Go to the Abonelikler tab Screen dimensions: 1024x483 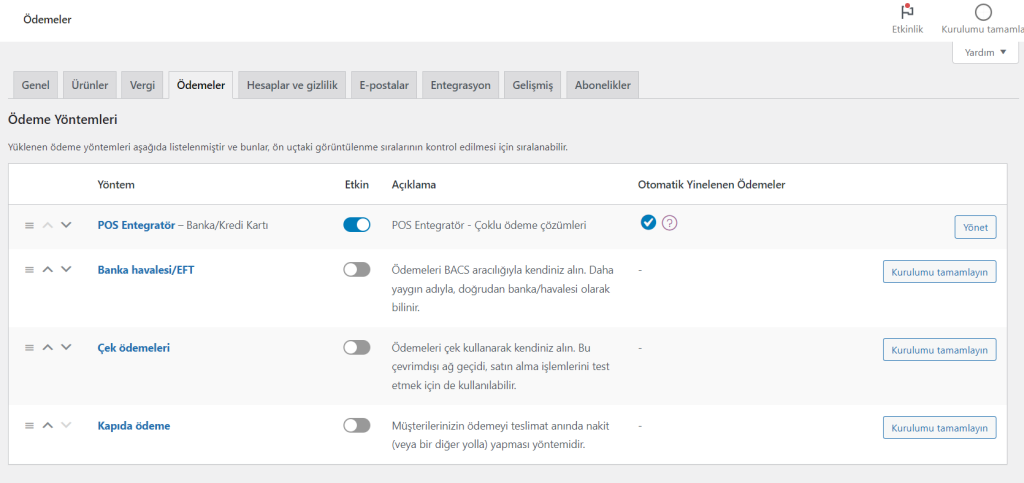(602, 85)
